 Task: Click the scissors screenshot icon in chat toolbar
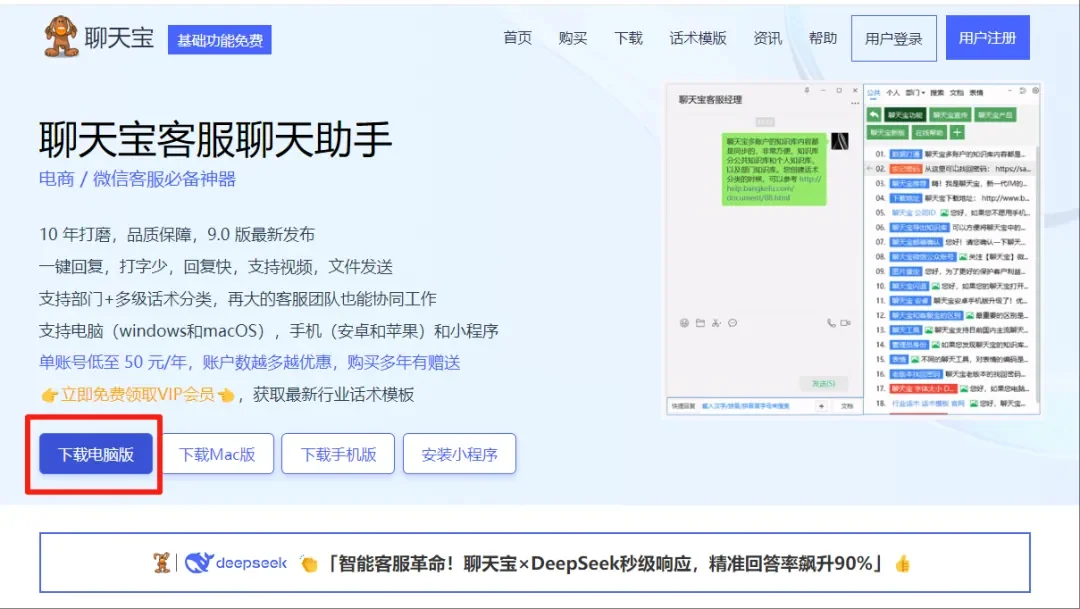(716, 322)
